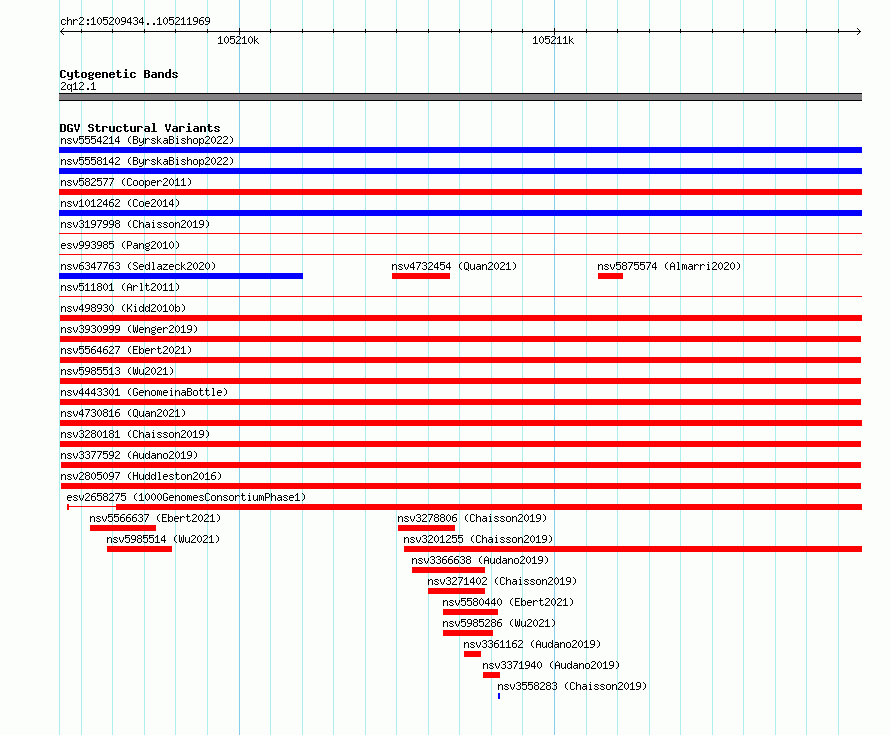Click the red bar below nsv3271402
Image resolution: width=890 pixels, height=735 pixels.
[456, 591]
